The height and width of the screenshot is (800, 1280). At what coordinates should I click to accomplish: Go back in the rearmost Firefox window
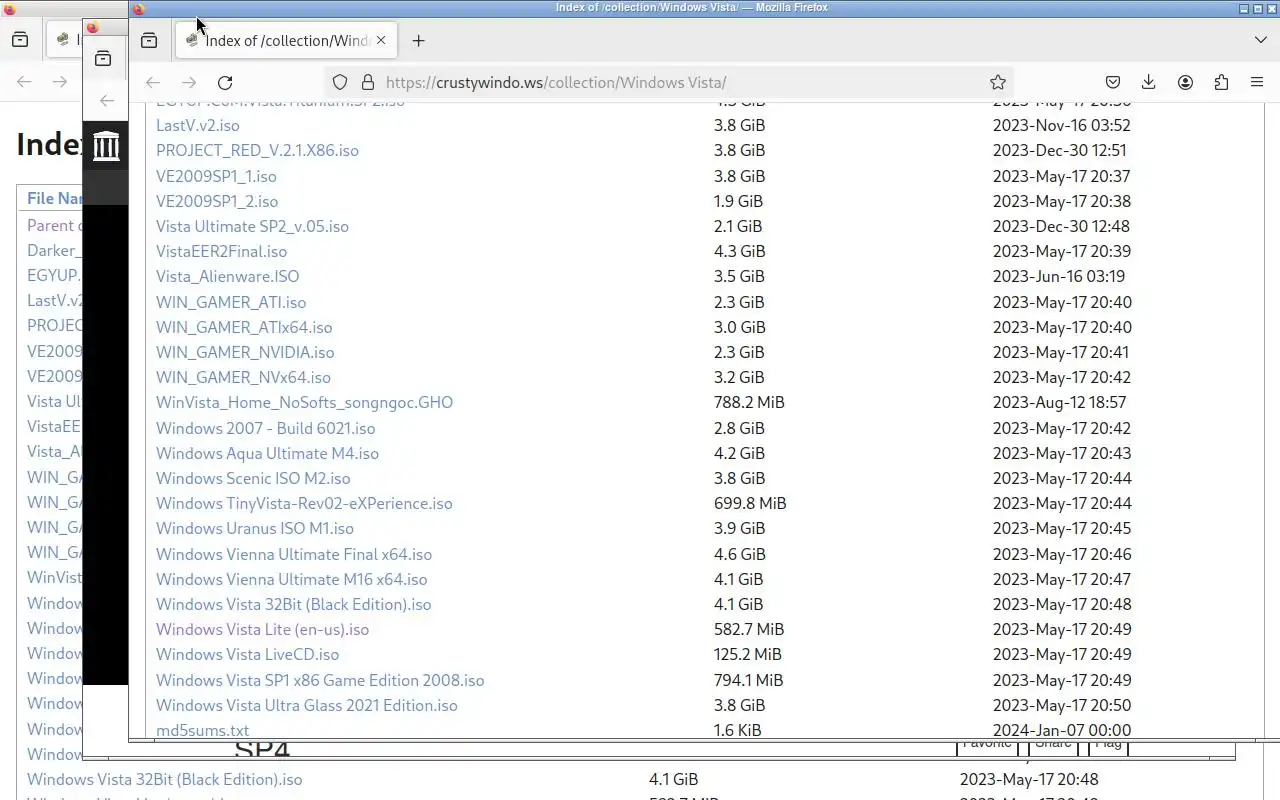[24, 82]
